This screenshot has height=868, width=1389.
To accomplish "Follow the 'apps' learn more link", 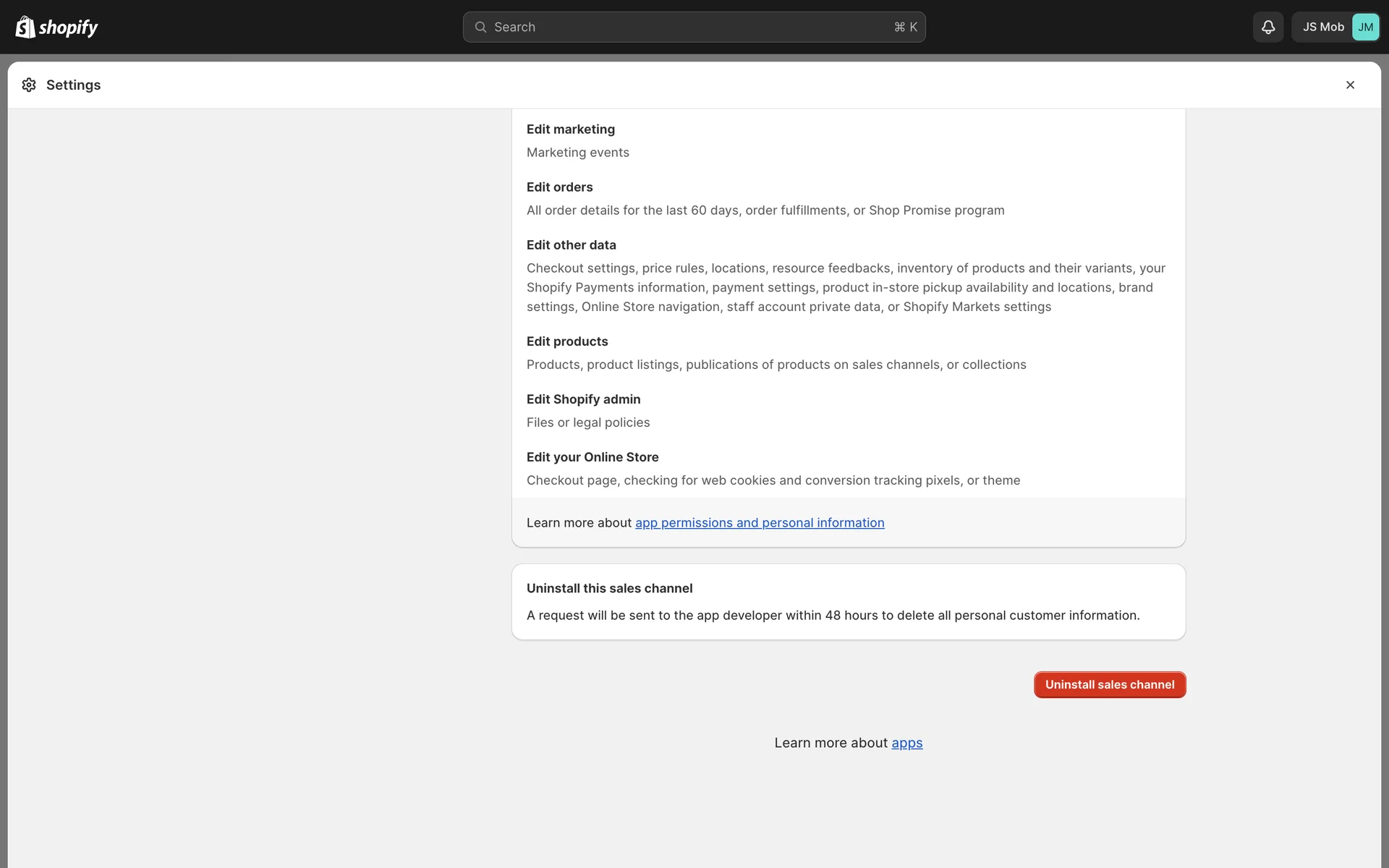I will pyautogui.click(x=906, y=743).
